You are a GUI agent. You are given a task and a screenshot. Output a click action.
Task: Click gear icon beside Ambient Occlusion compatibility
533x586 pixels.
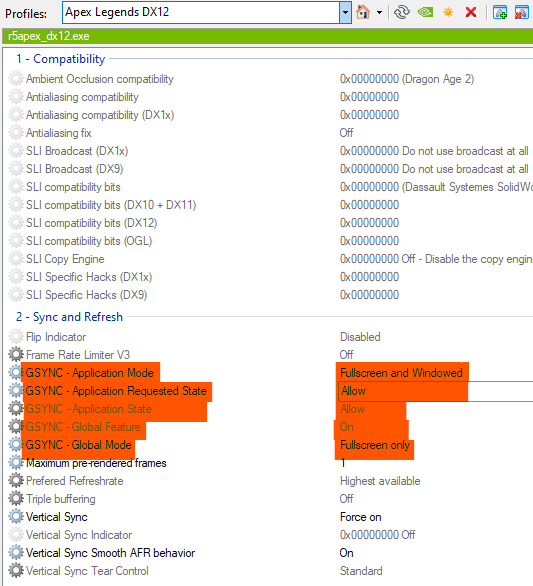(16, 78)
